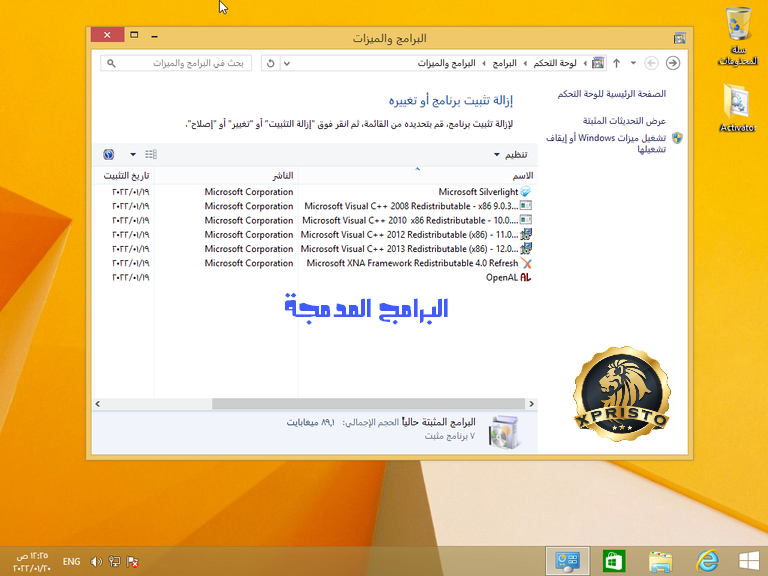
Task: Click the volume speaker tray icon
Action: (96, 562)
